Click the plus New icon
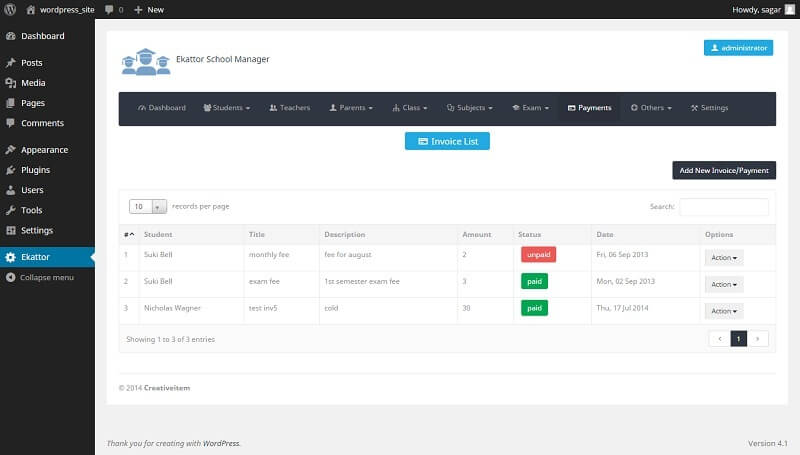The image size is (800, 455). 138,10
